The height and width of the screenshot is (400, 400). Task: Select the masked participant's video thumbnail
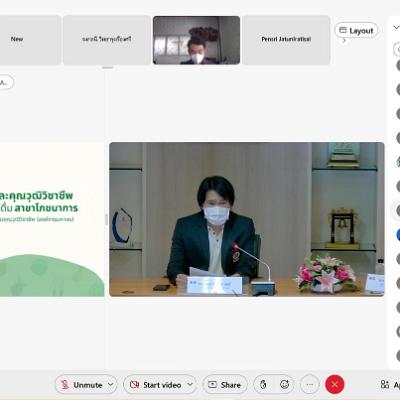click(x=196, y=40)
